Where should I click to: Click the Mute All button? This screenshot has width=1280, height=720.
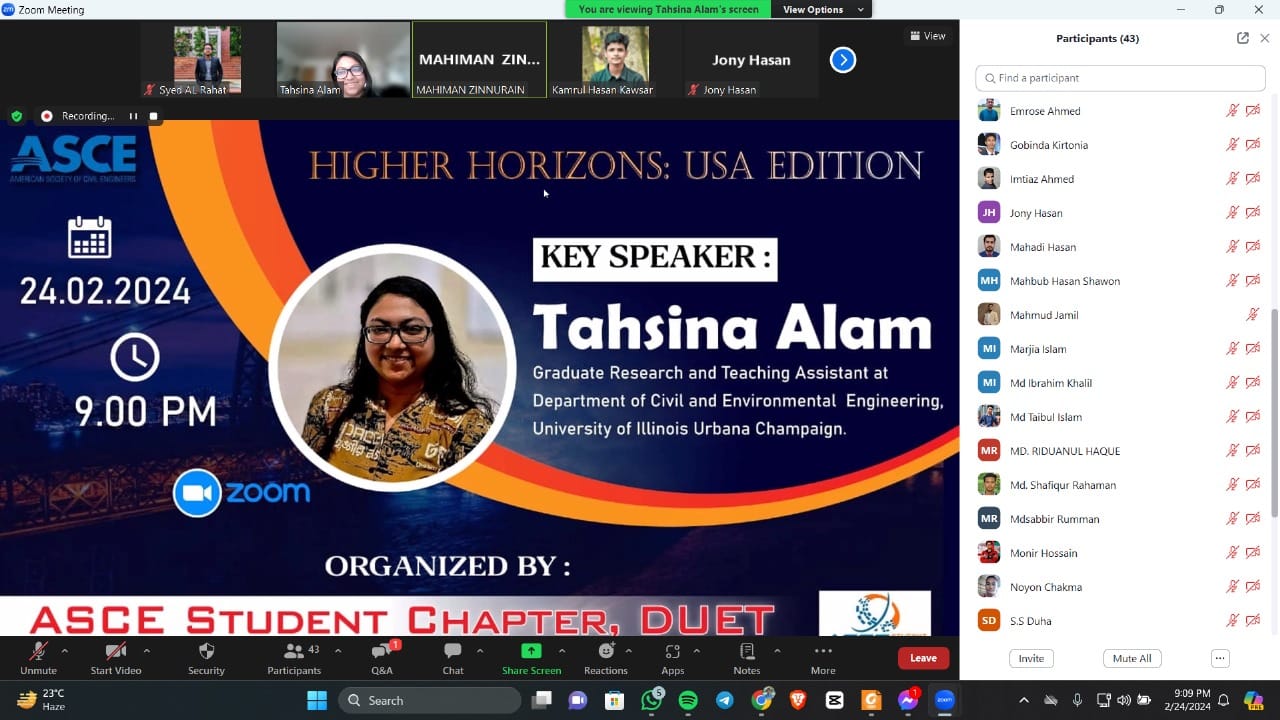[x=1132, y=658]
